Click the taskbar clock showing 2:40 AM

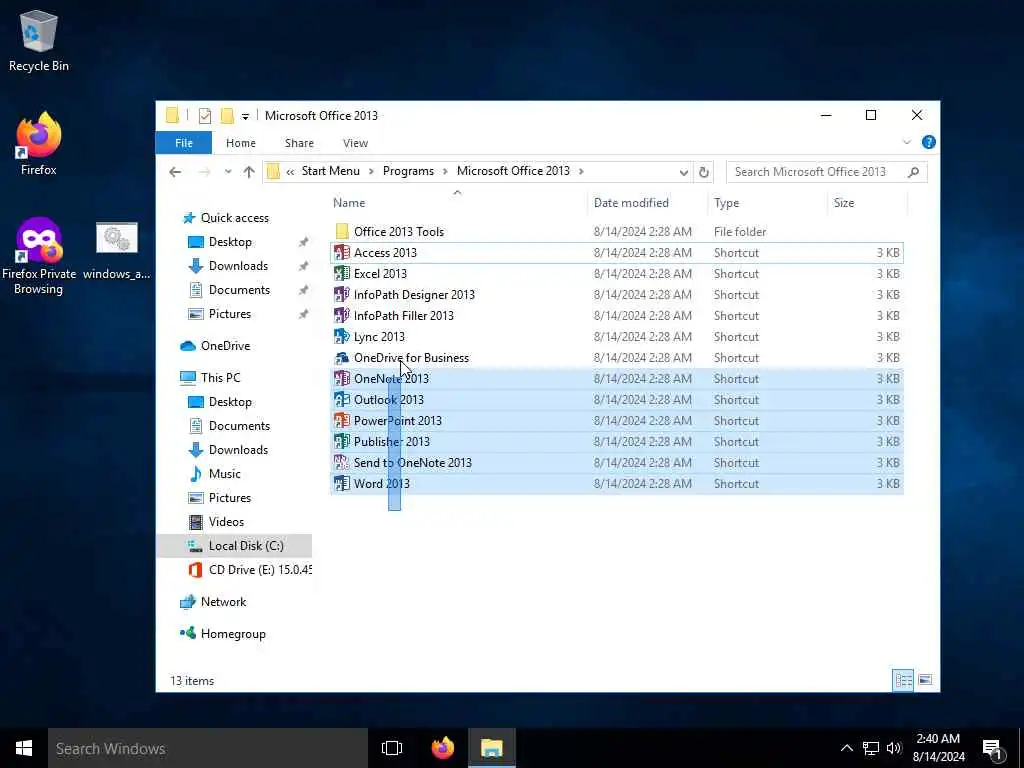pyautogui.click(x=940, y=748)
